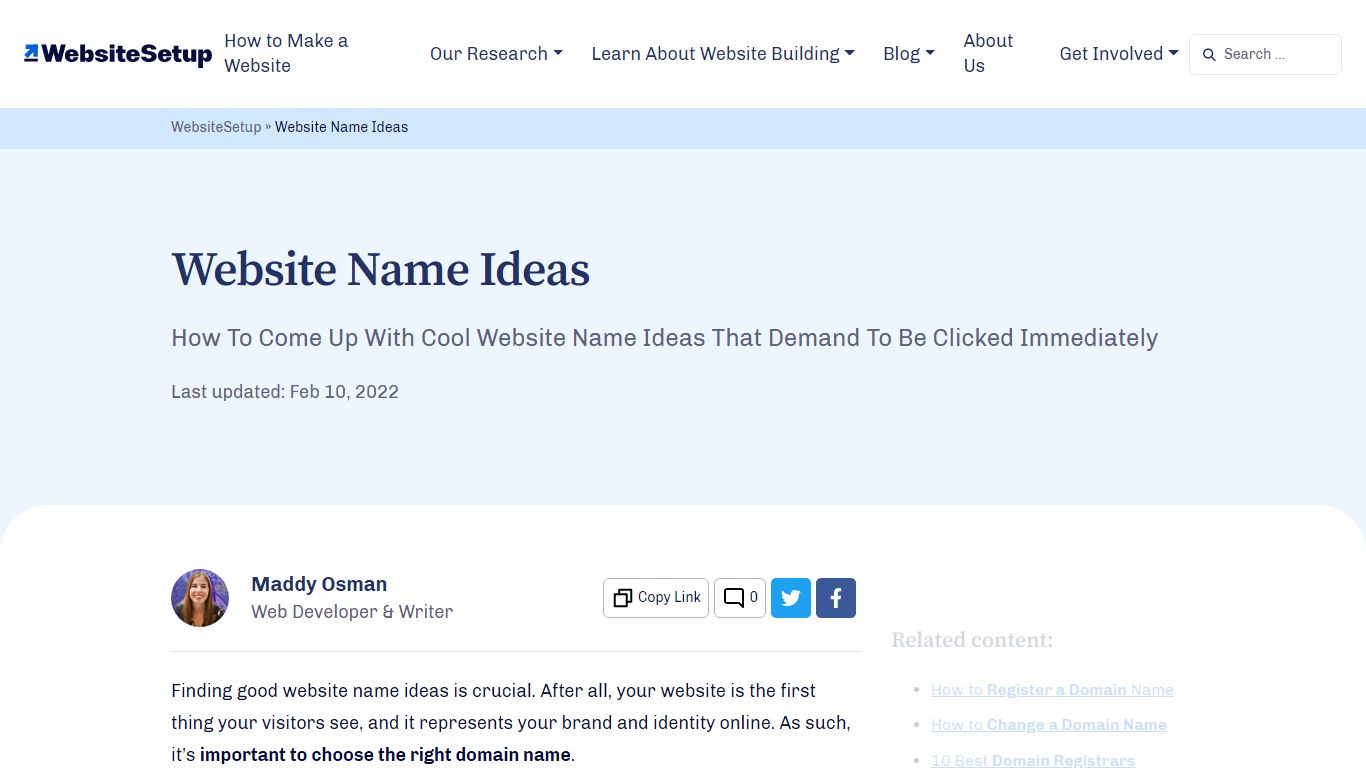Open the Blog dropdown
The height and width of the screenshot is (768, 1366).
point(906,54)
